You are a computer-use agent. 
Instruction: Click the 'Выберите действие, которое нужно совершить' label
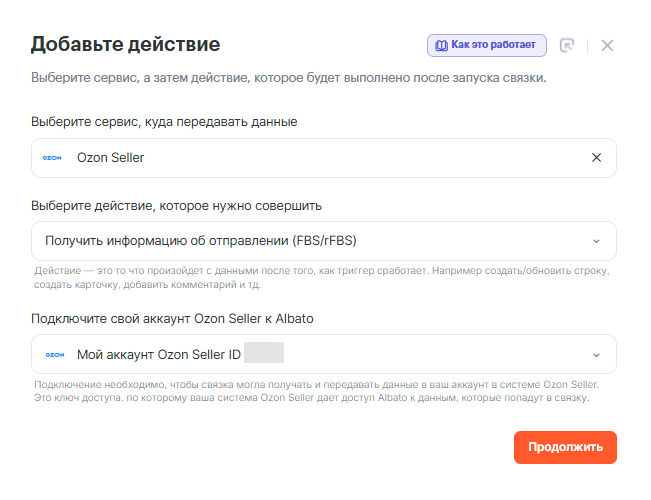(176, 206)
